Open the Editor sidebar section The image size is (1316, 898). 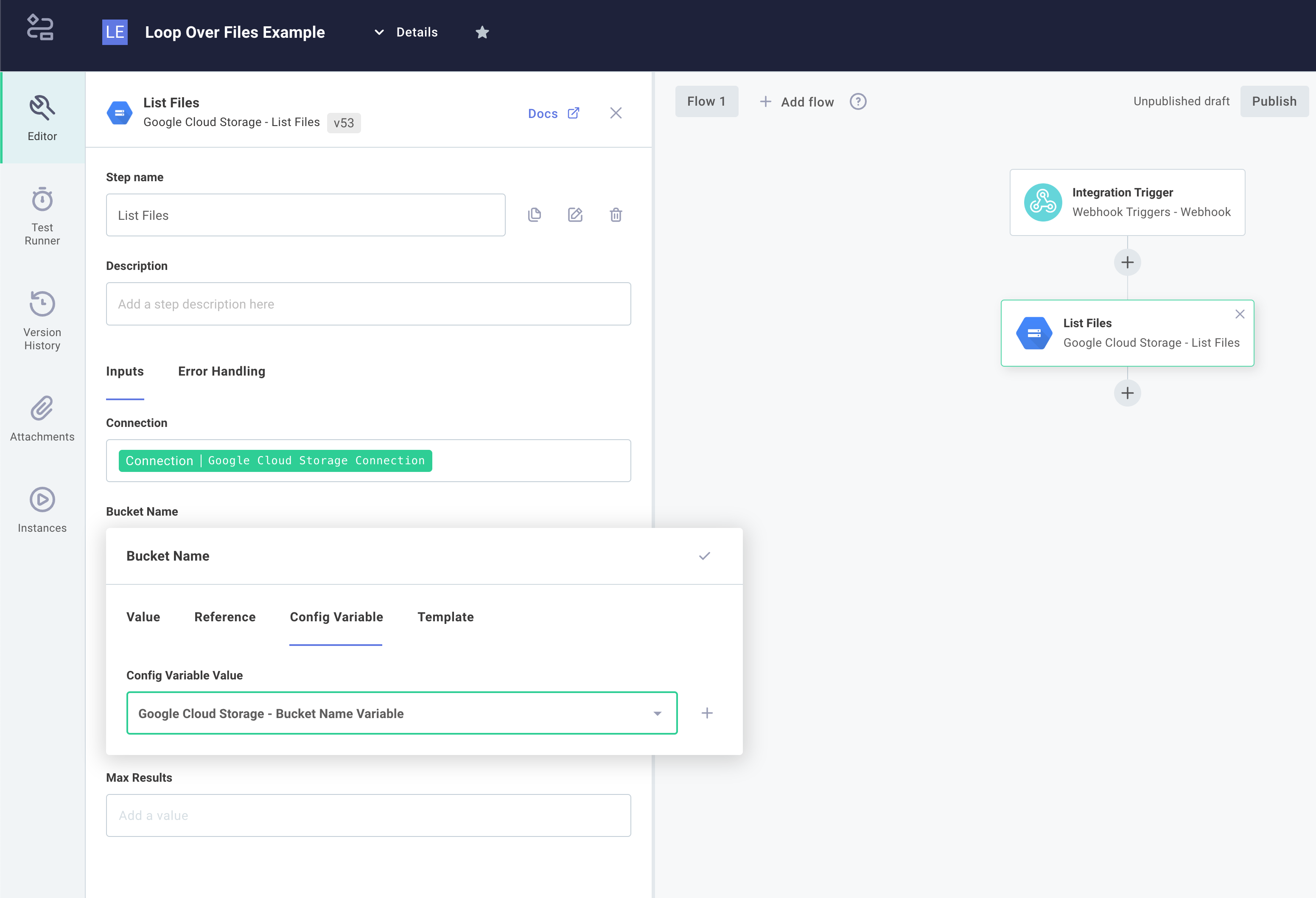pos(42,118)
